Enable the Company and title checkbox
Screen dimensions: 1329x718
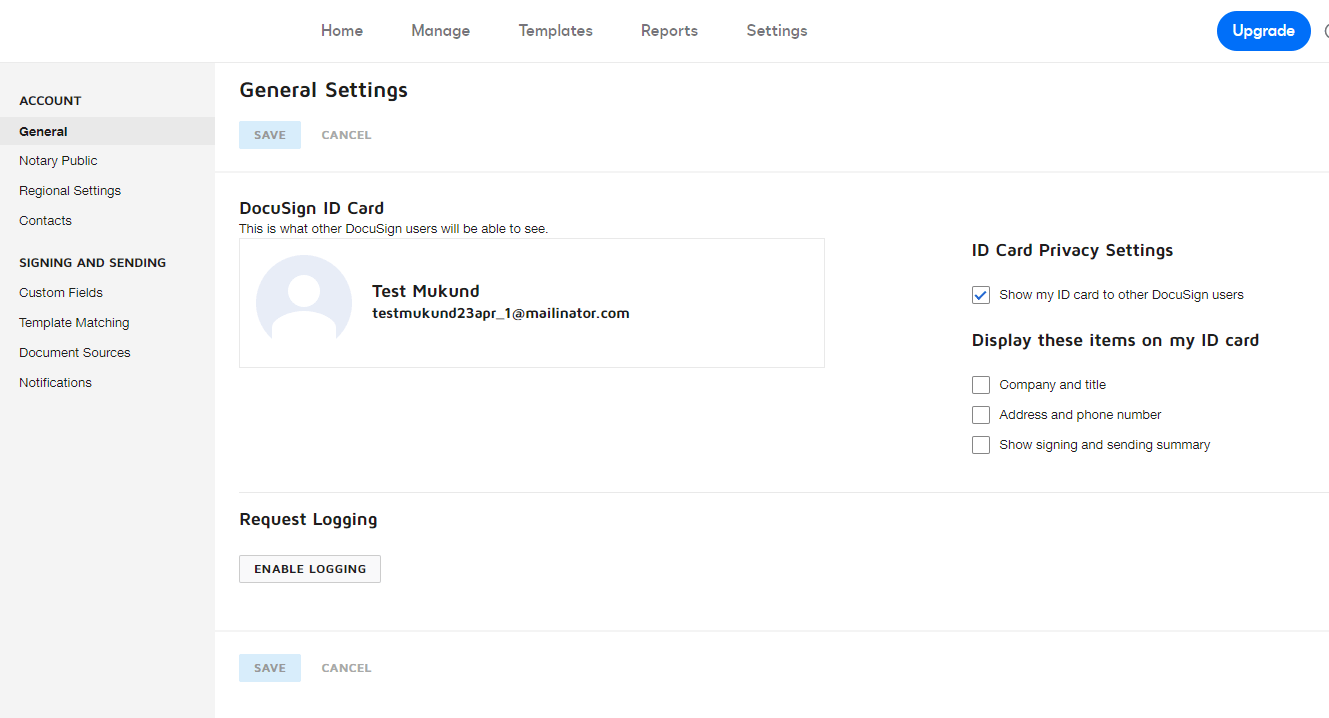pos(981,385)
